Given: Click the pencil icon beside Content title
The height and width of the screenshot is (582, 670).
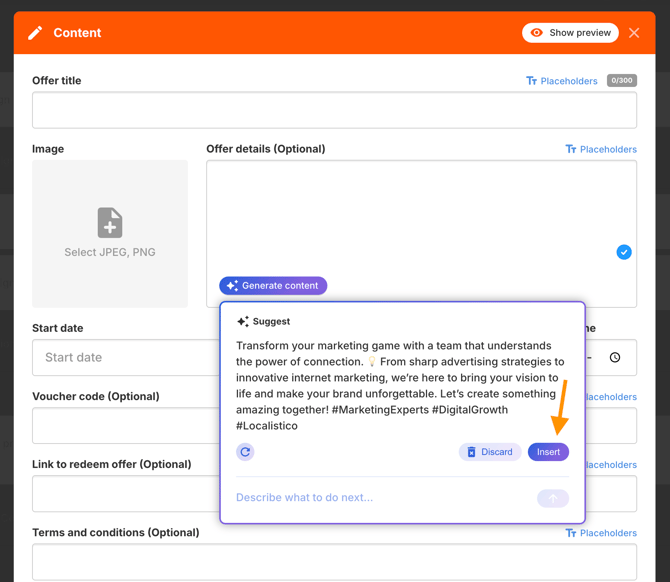Looking at the screenshot, I should click(x=35, y=33).
